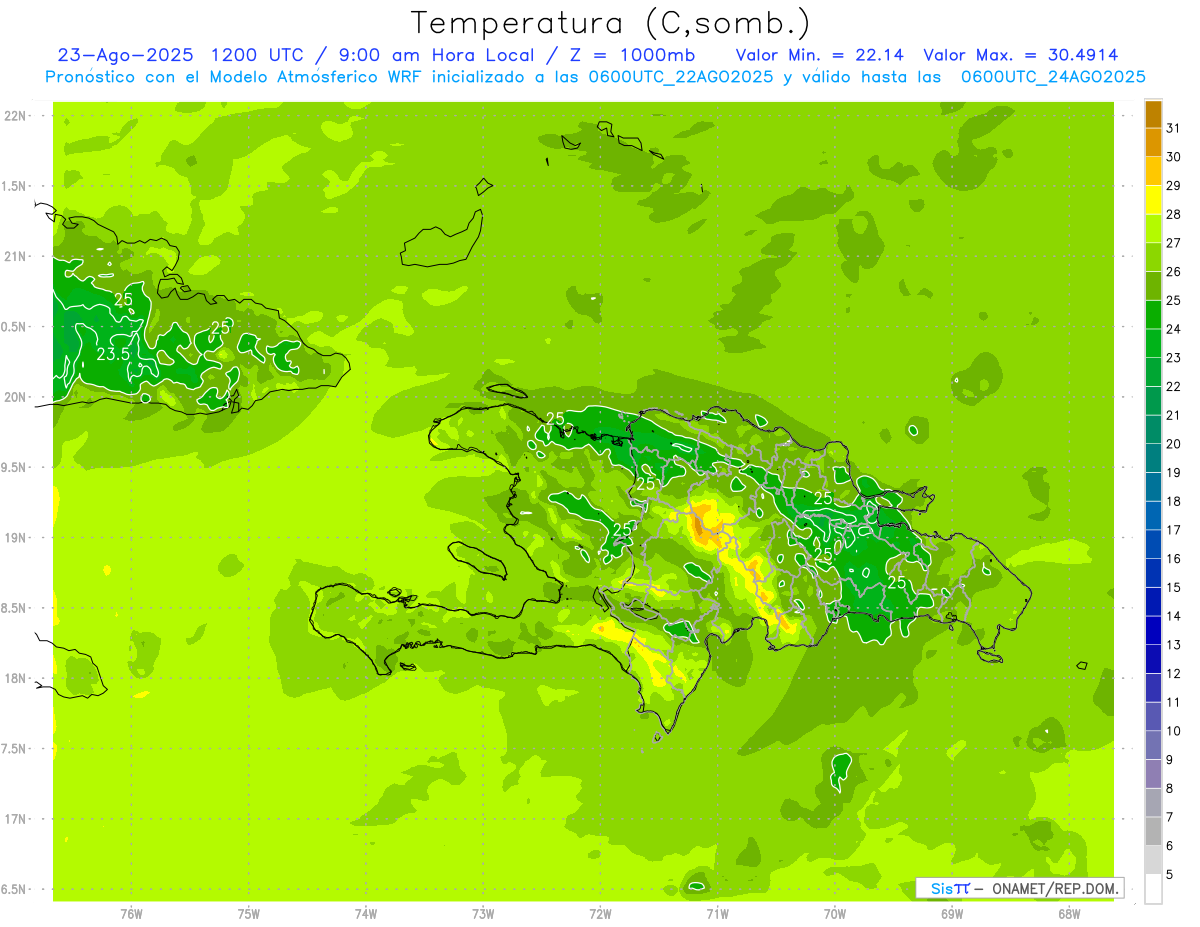Click the 70W longitude axis label
Screen dimensions: 1200x927
(x=835, y=914)
